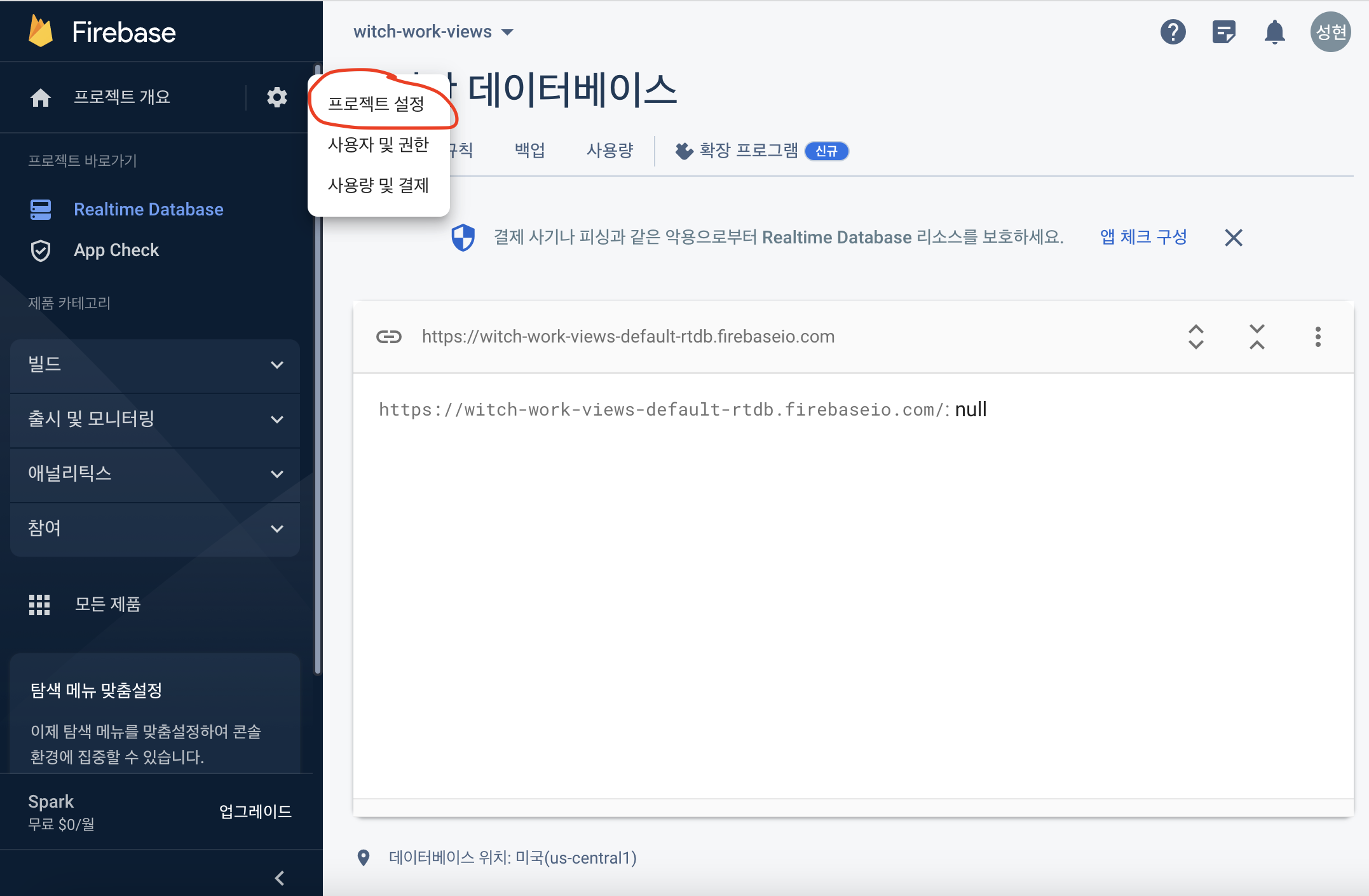The width and height of the screenshot is (1369, 896).
Task: Expand the 애널리틱스 category
Action: coord(154,474)
